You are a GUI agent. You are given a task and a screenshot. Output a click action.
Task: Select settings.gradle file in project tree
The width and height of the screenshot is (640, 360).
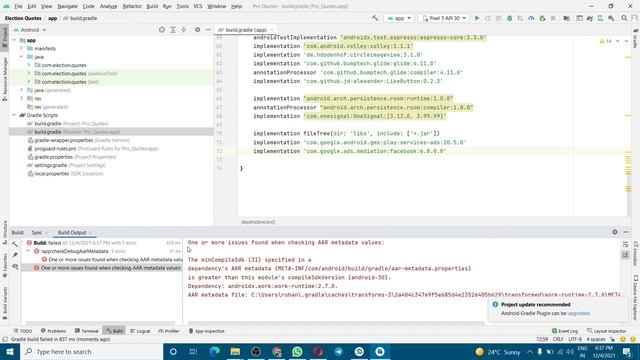coord(51,165)
